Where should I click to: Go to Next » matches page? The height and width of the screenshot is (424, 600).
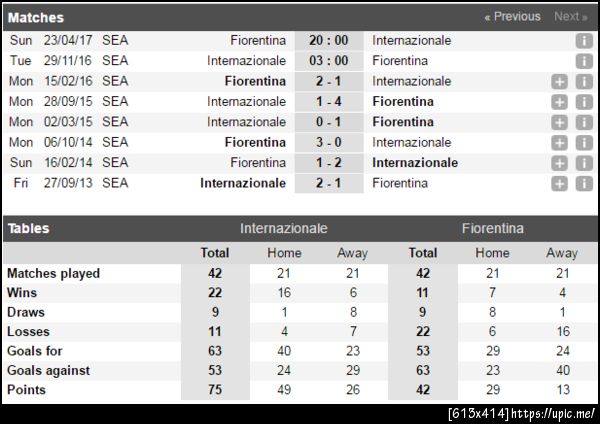(570, 17)
